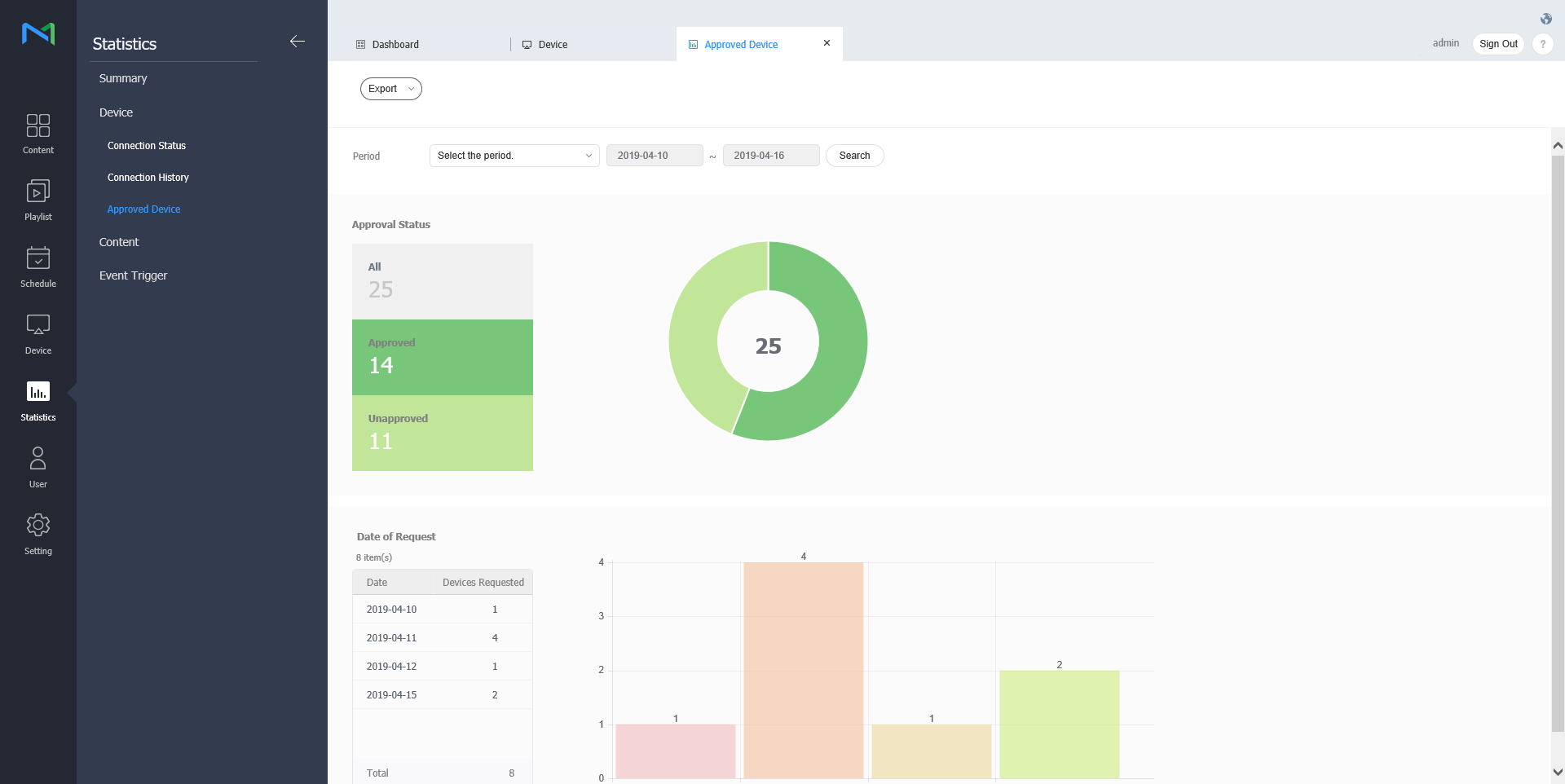Open the Export dropdown

(391, 89)
